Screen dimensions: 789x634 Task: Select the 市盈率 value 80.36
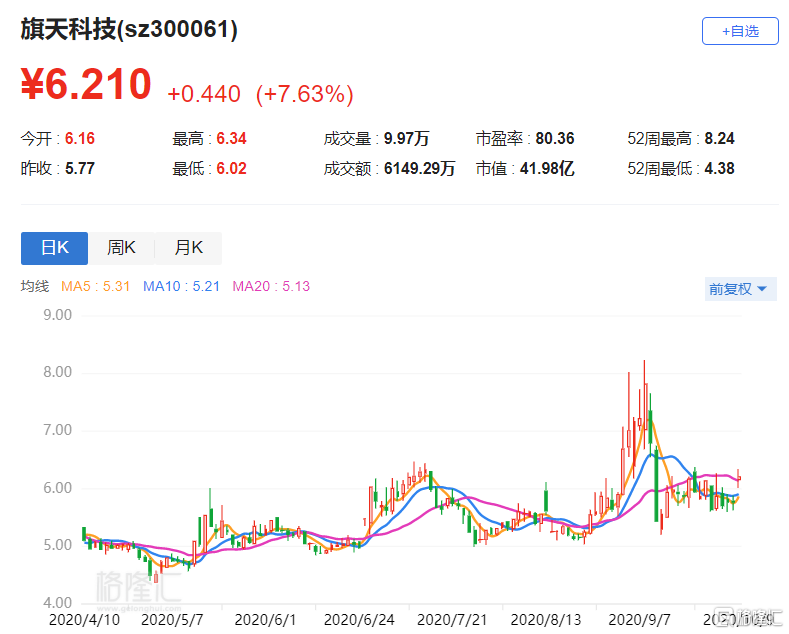[x=555, y=138]
